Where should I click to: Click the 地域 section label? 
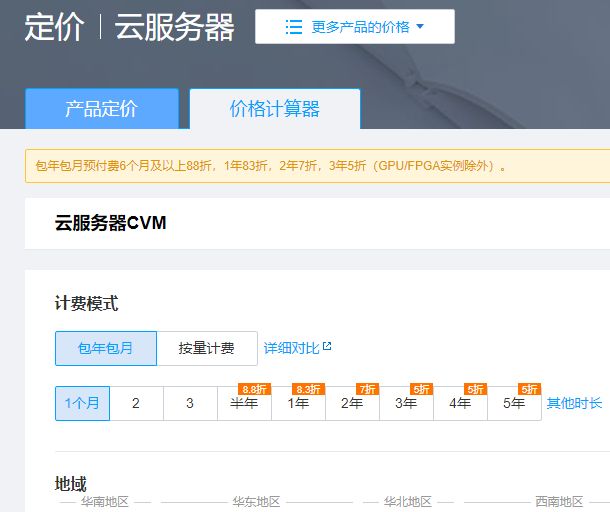70,484
